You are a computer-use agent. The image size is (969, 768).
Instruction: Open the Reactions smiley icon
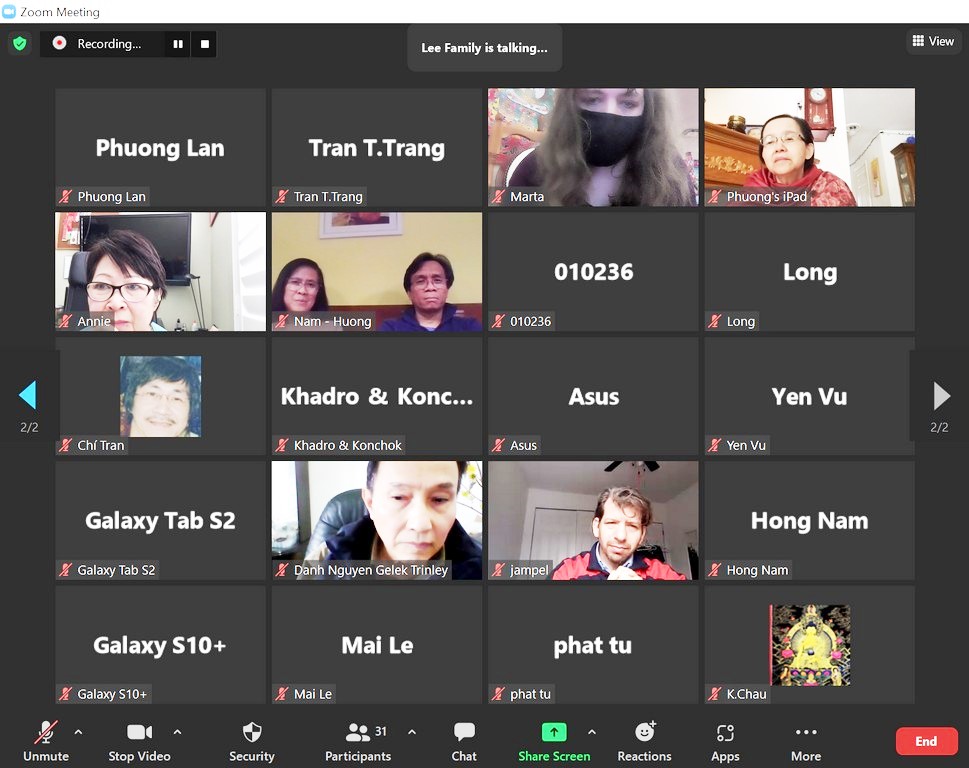coord(645,732)
